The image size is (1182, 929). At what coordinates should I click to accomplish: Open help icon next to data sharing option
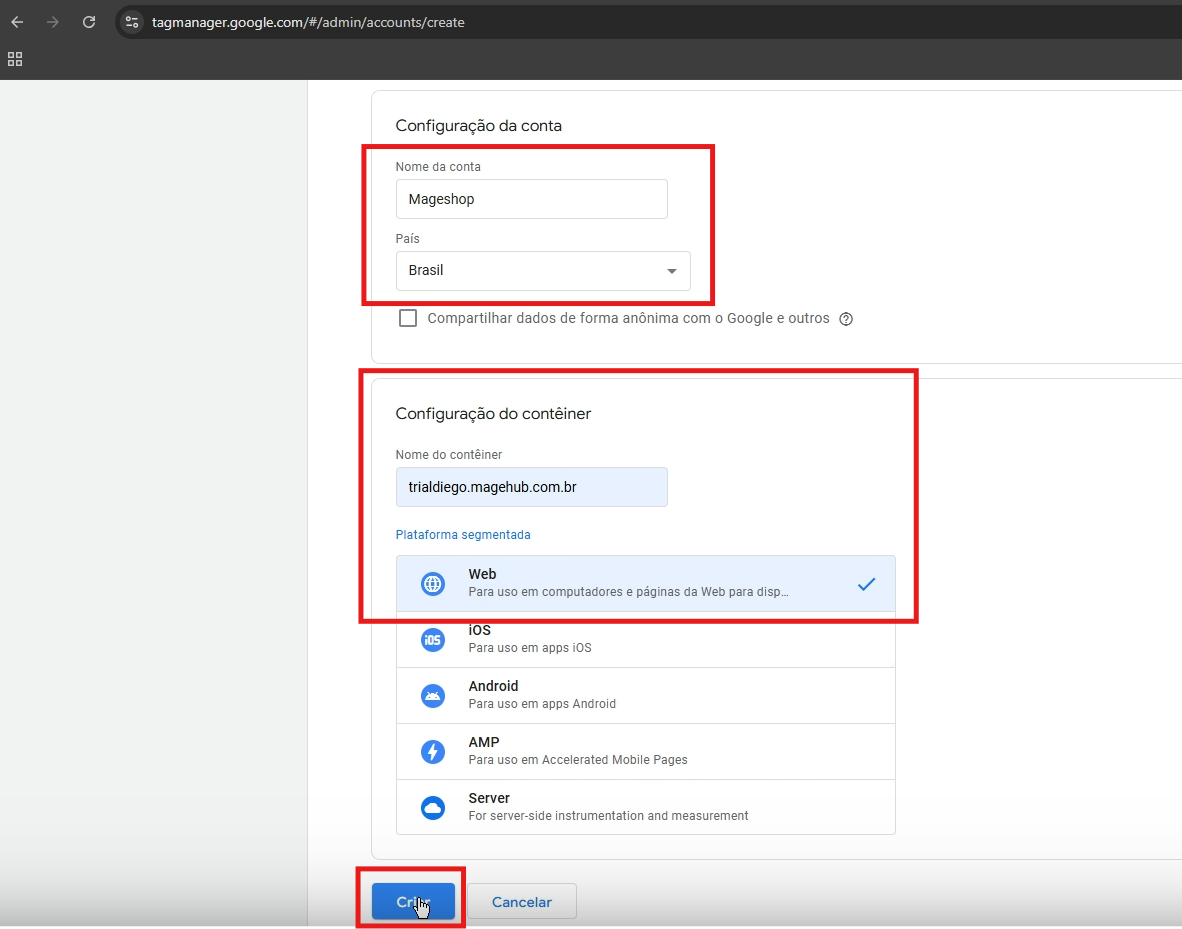pos(846,319)
